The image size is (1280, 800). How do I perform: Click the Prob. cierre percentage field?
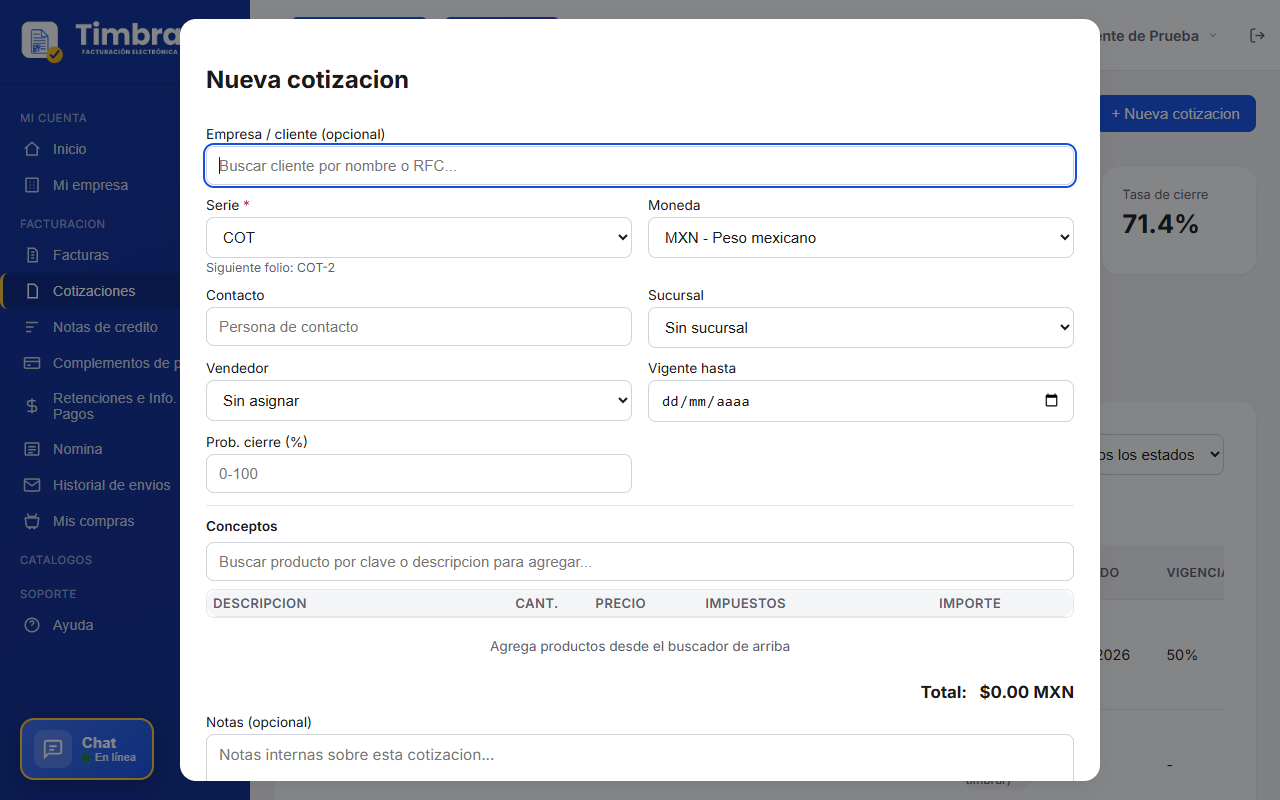419,474
